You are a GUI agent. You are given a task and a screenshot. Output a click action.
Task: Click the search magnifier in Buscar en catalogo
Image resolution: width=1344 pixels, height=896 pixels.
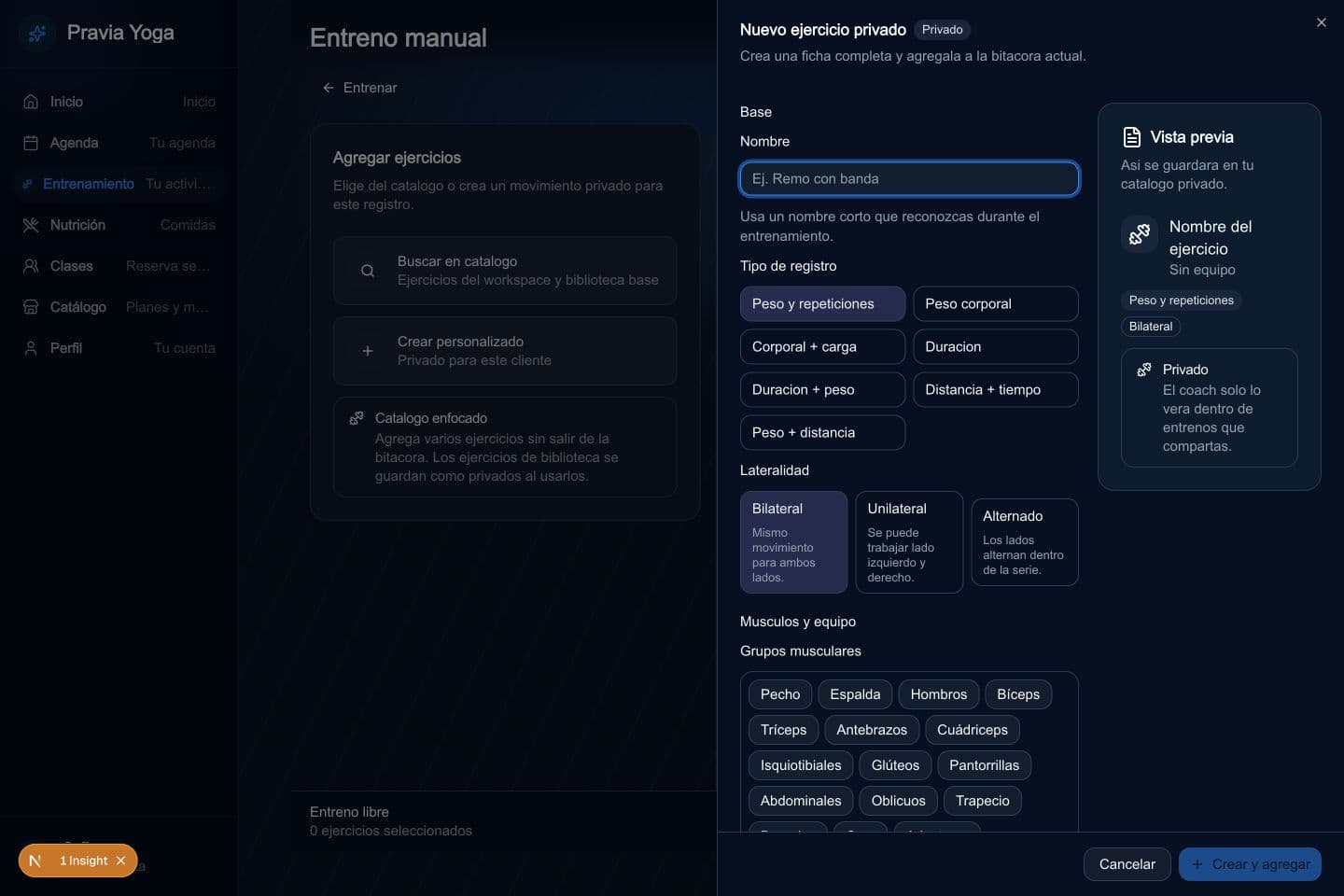pos(368,271)
